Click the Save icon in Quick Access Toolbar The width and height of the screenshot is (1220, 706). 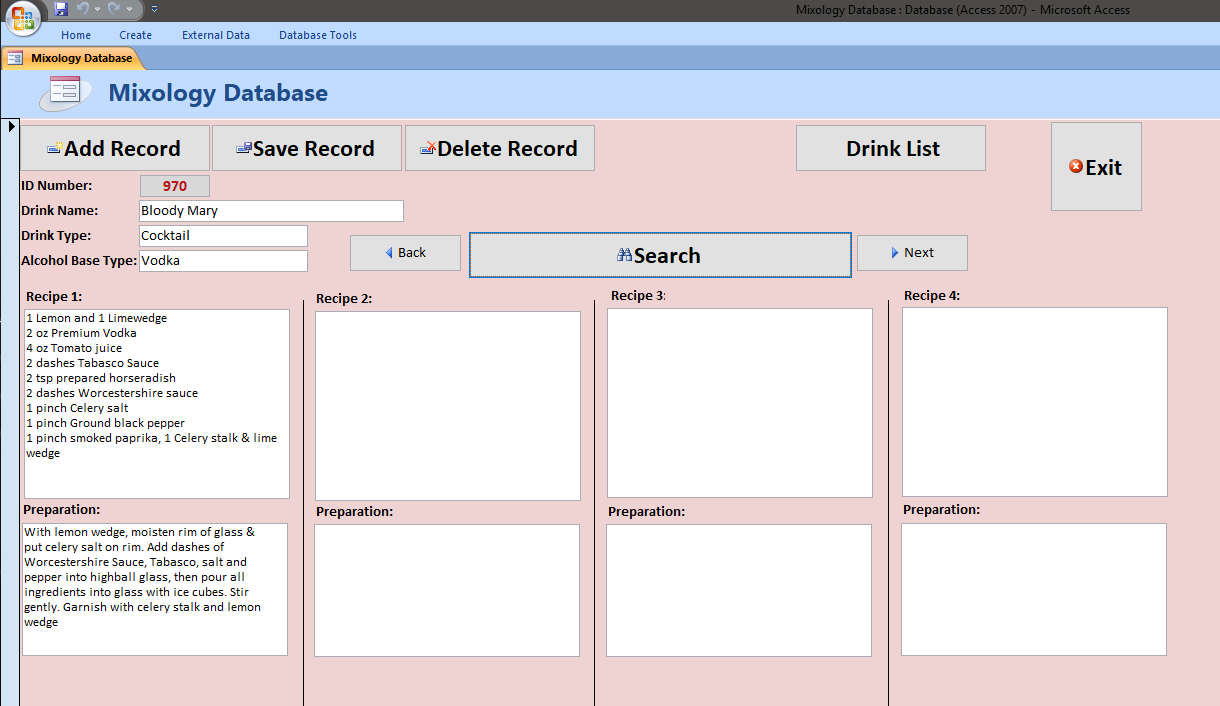point(61,9)
